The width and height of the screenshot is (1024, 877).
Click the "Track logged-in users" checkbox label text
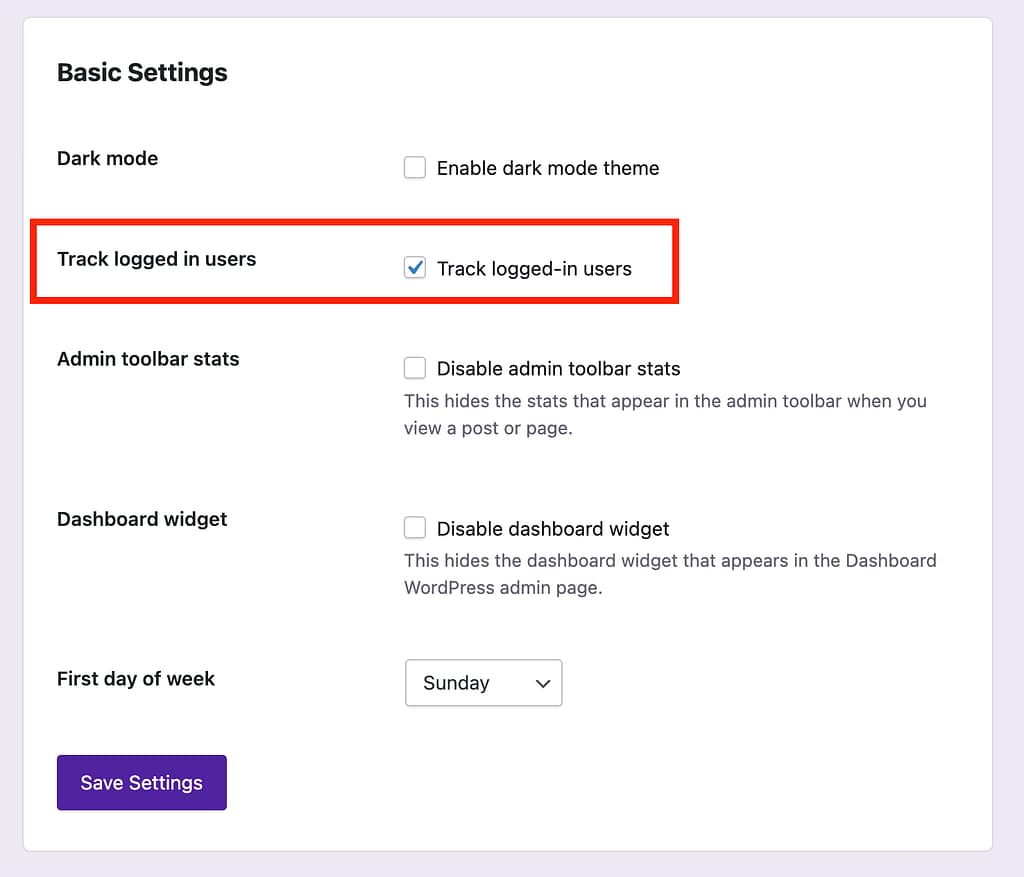click(x=534, y=268)
